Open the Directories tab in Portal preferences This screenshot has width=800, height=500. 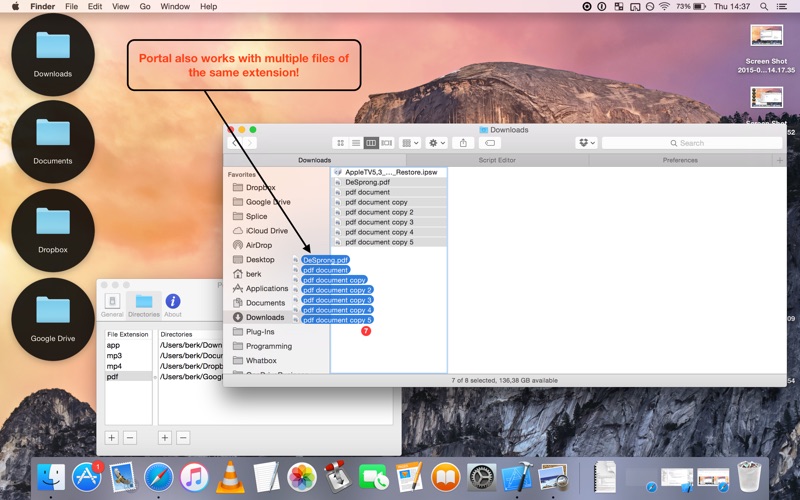pyautogui.click(x=144, y=305)
